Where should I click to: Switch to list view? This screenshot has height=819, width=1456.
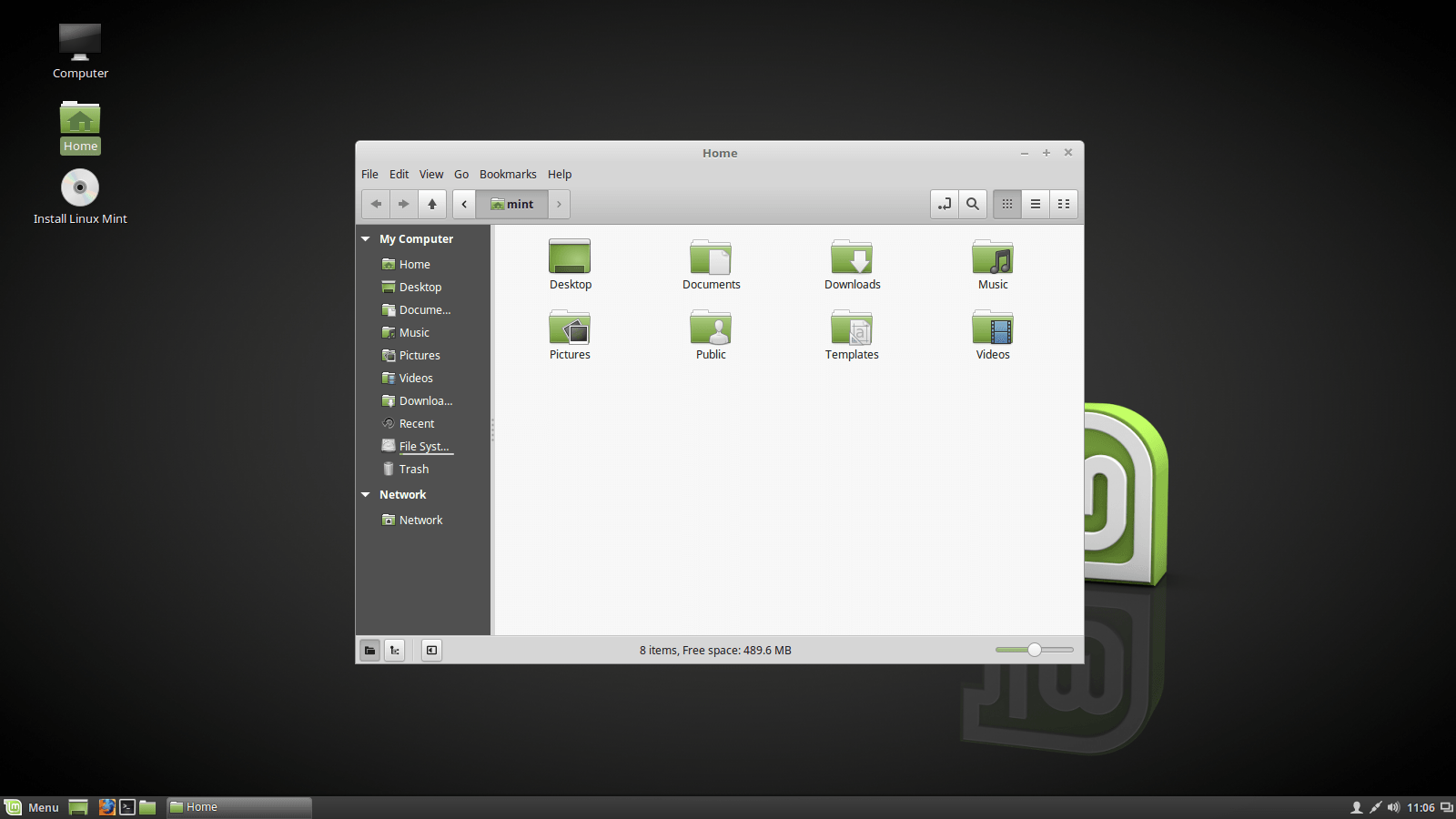[1036, 204]
